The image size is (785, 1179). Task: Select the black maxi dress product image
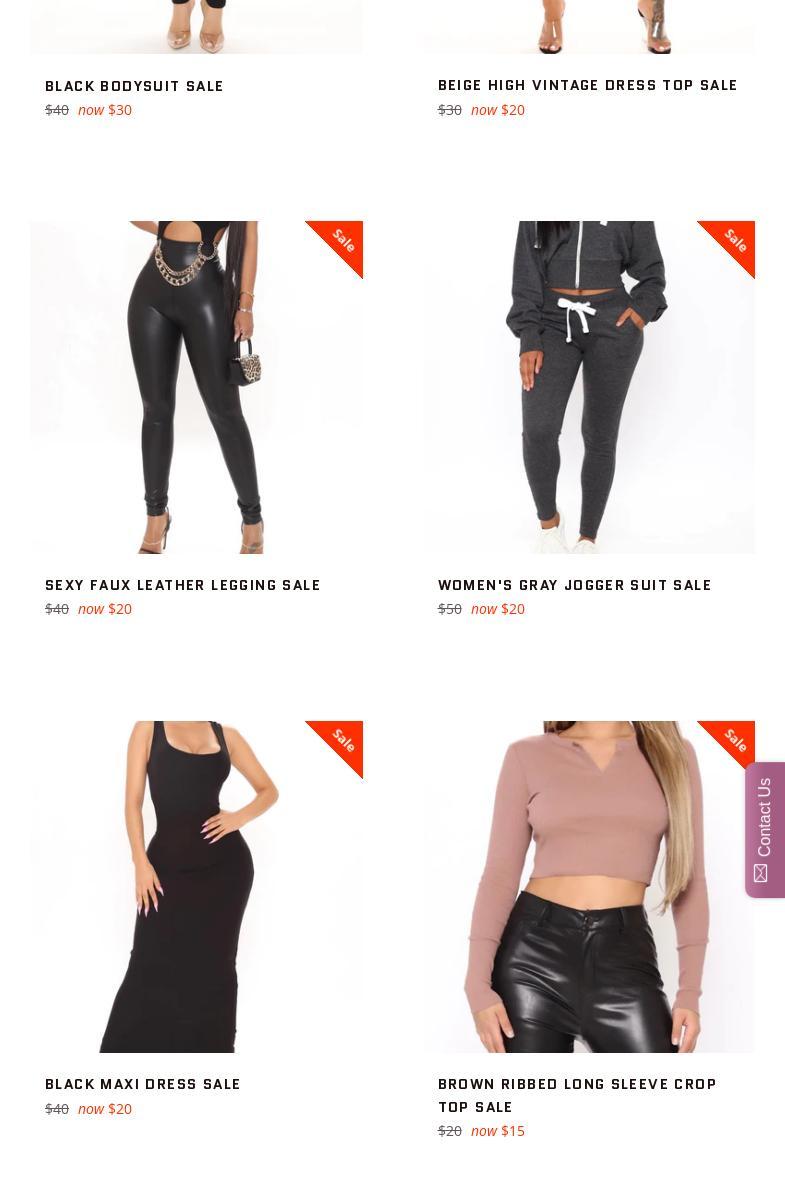[x=196, y=887]
